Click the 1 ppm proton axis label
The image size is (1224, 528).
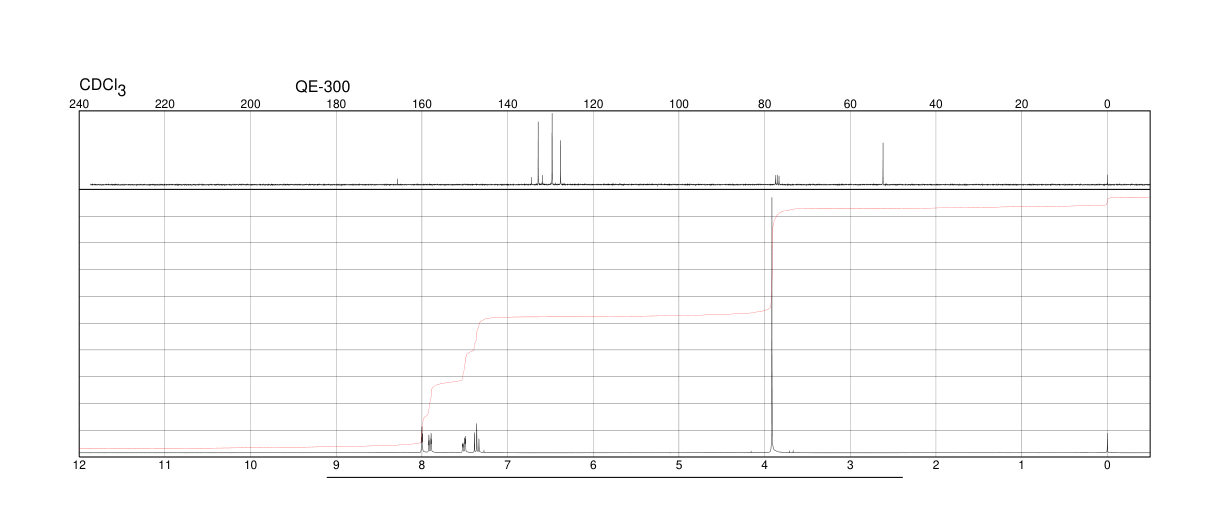(1022, 465)
